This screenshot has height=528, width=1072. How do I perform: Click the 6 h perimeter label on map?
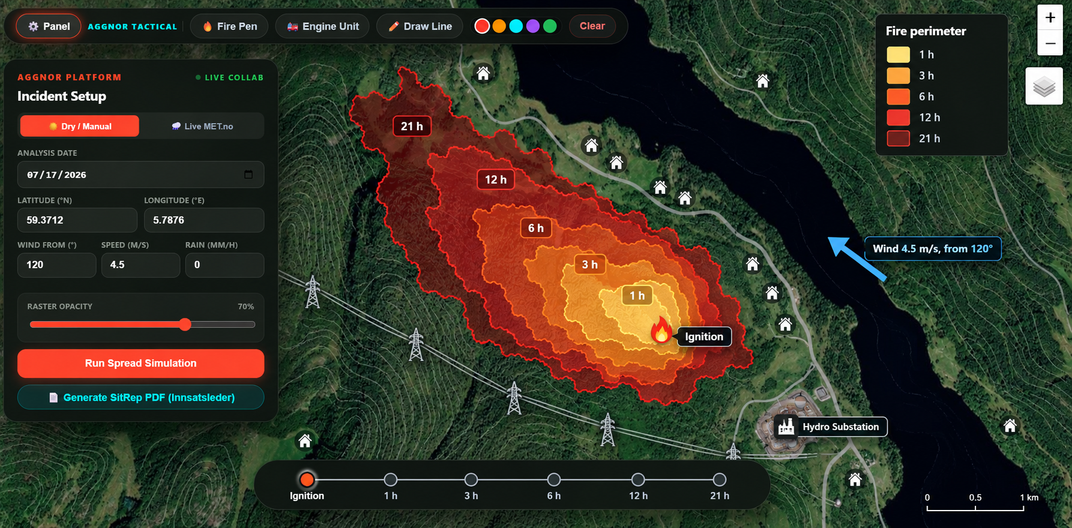pos(536,228)
